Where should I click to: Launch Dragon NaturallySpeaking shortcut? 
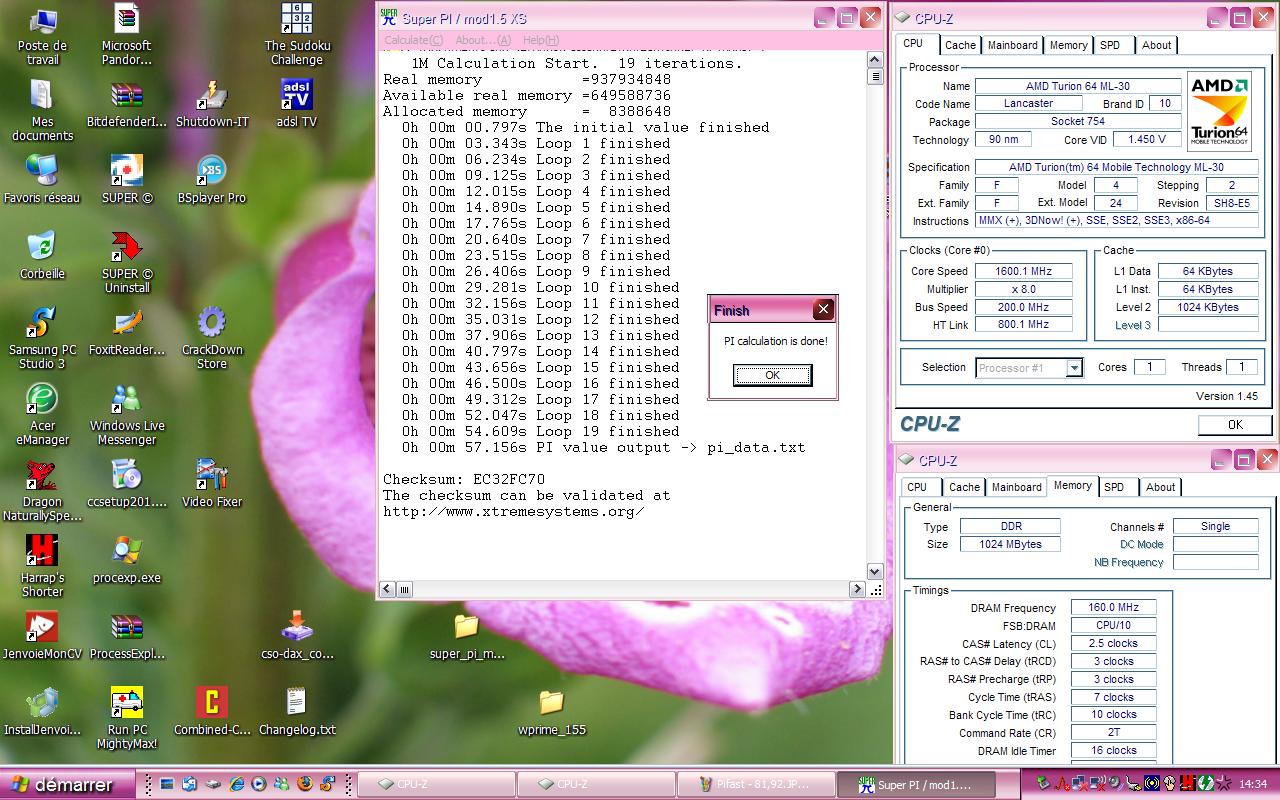42,491
